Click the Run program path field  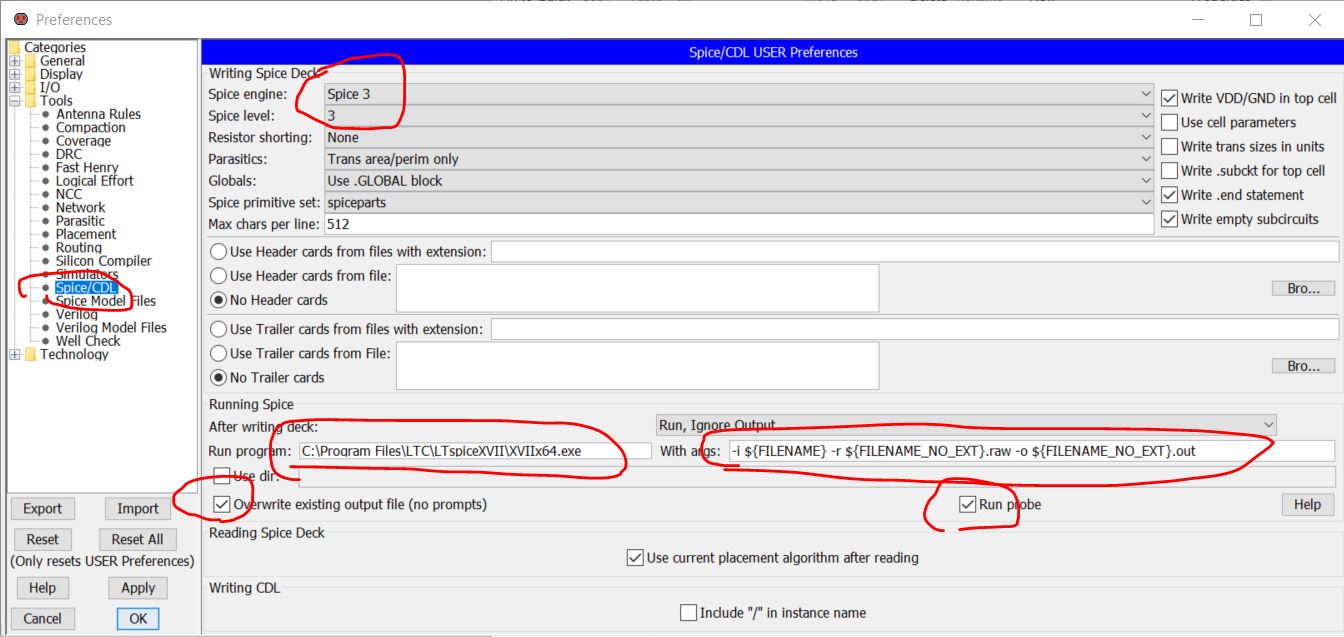click(x=474, y=451)
